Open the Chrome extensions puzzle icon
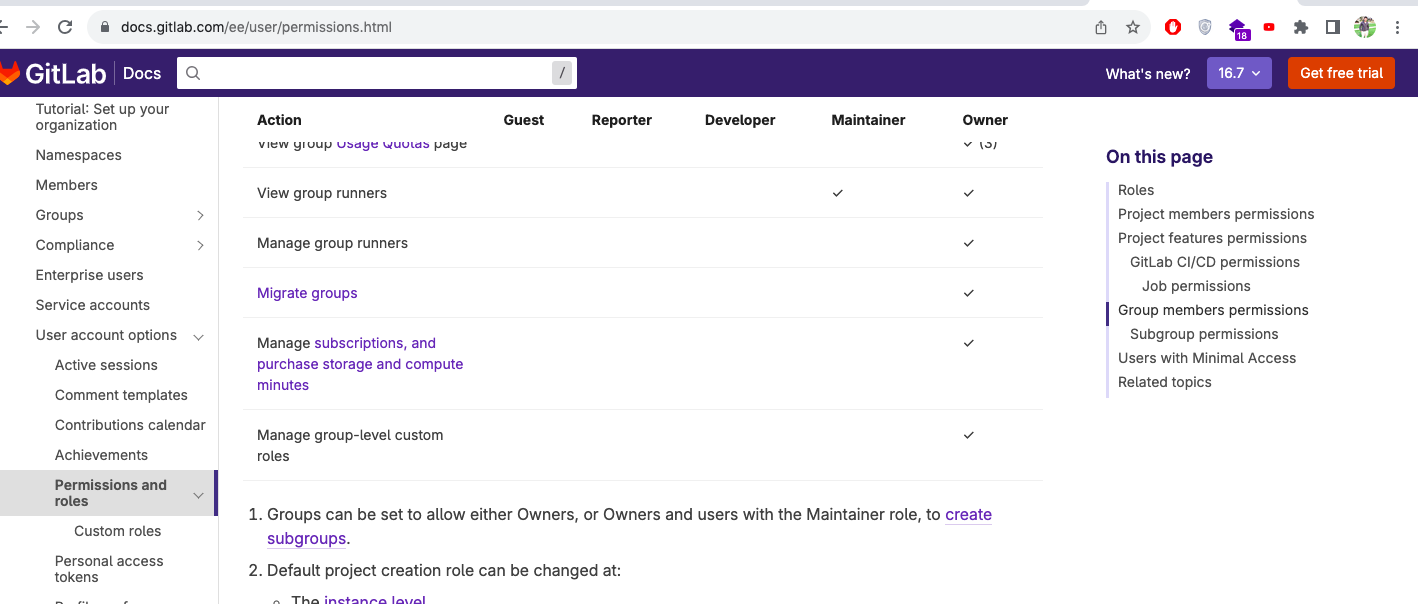Screen dimensions: 1418x604 [1301, 27]
